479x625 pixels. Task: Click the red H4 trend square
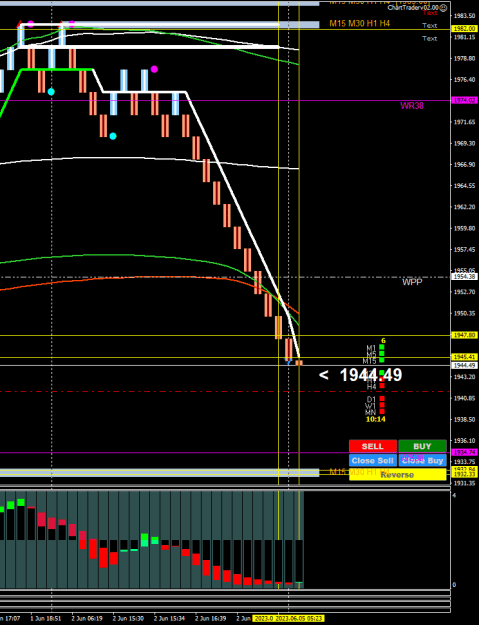(382, 385)
